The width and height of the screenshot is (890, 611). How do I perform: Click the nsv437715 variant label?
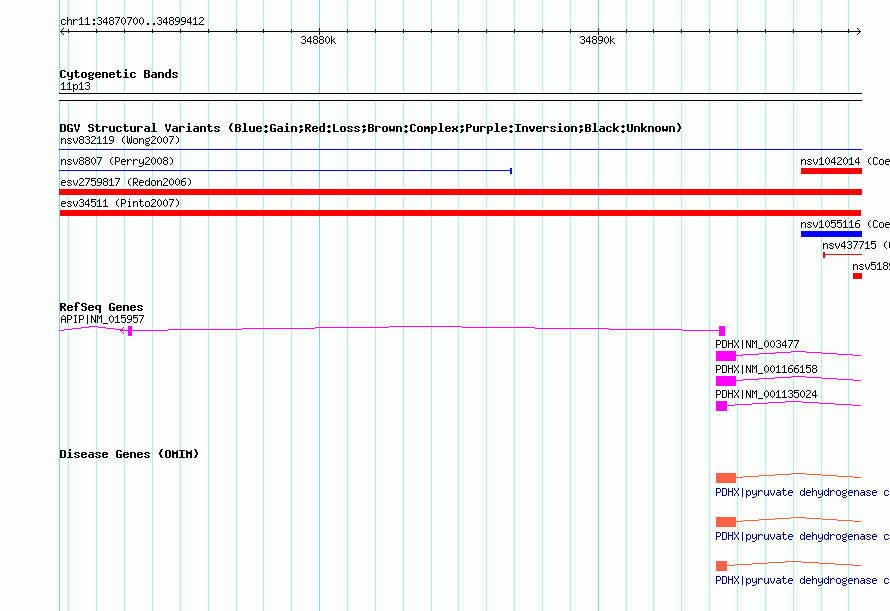tap(849, 245)
